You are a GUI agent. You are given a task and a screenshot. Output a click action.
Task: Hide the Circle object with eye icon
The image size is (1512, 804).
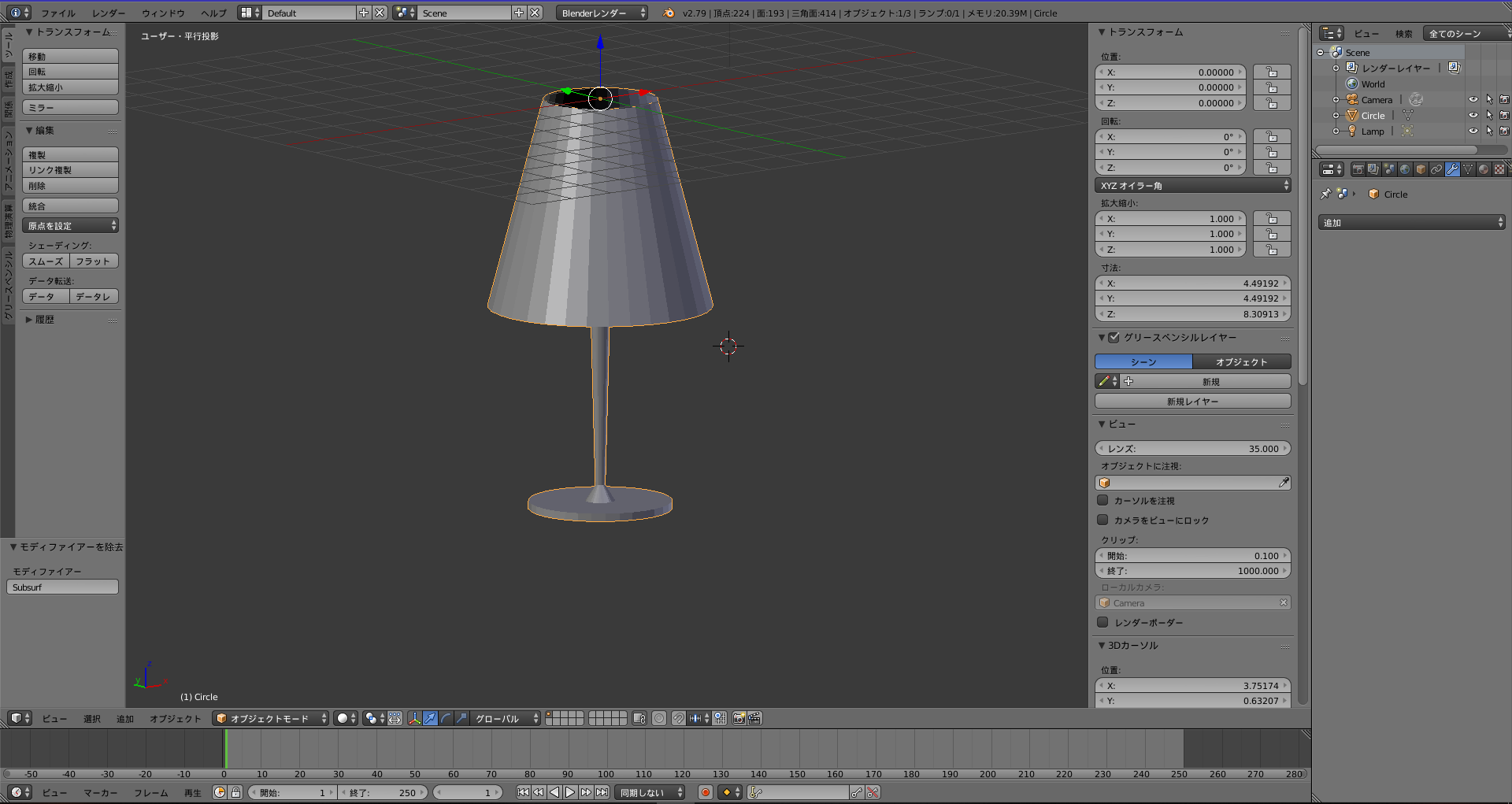point(1473,116)
